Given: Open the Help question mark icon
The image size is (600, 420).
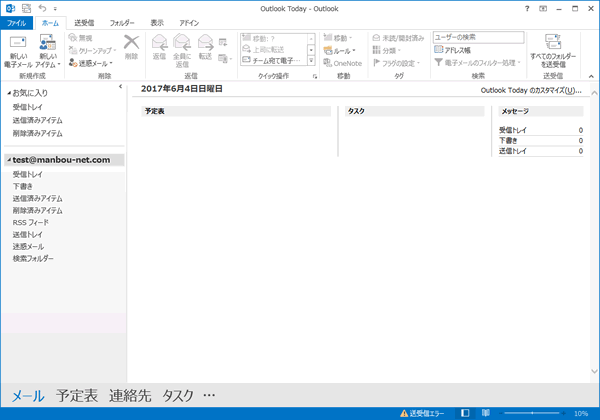Looking at the screenshot, I should (x=527, y=8).
